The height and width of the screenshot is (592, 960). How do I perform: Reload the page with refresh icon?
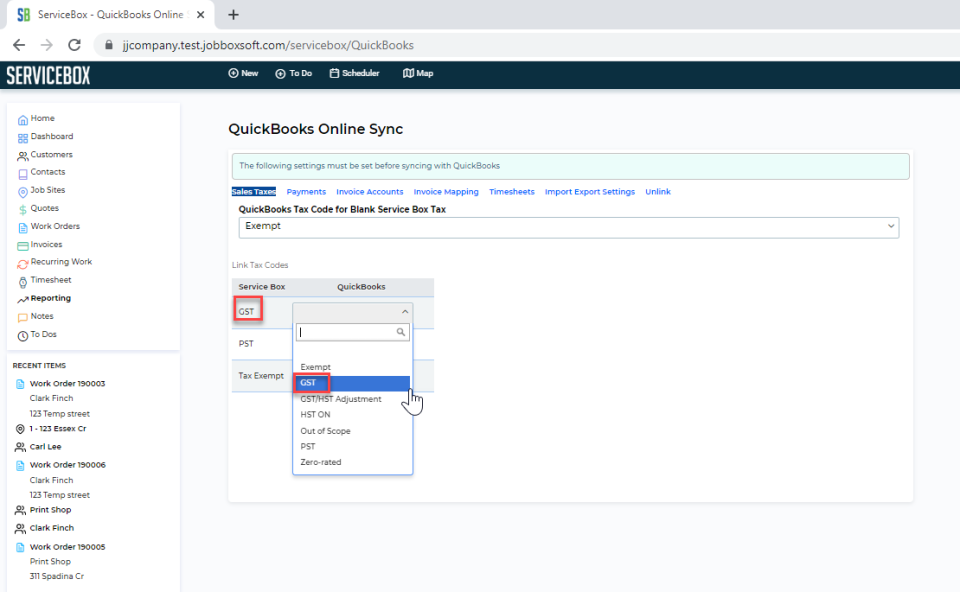[x=74, y=45]
